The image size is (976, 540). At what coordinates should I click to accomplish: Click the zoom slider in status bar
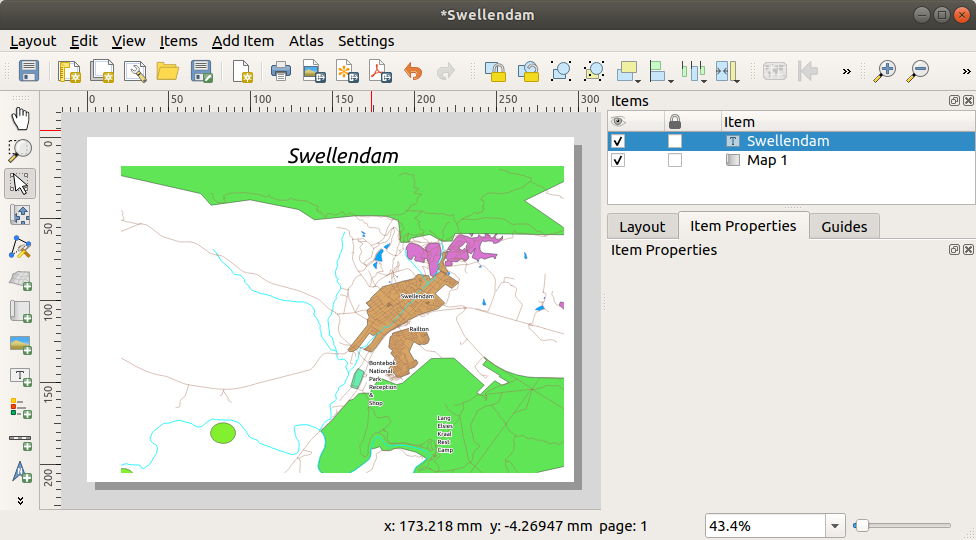[902, 526]
